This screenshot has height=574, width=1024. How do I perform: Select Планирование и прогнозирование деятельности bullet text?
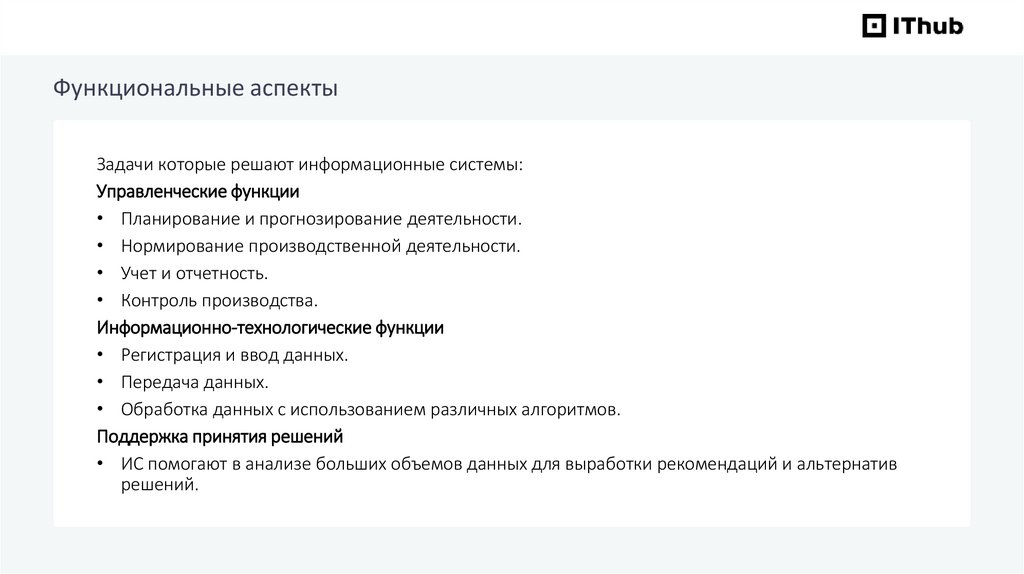point(321,218)
